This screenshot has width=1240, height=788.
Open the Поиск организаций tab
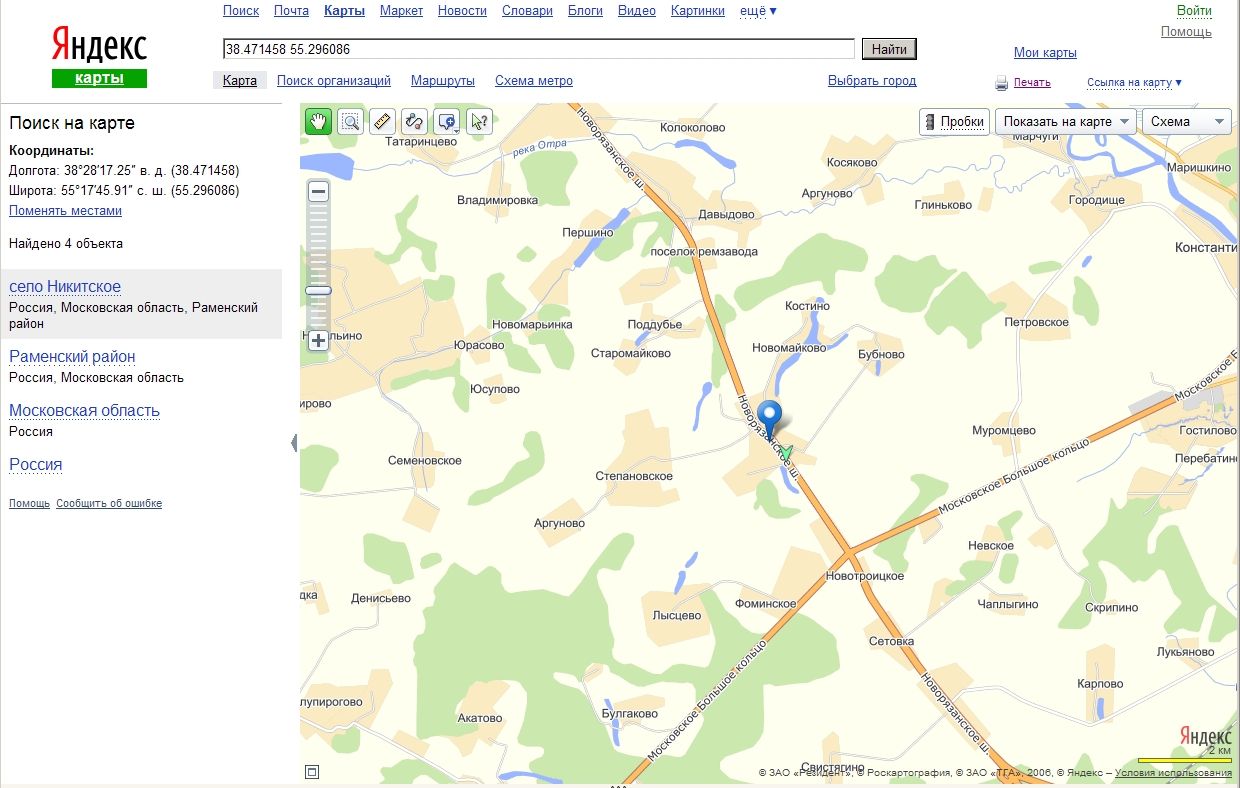[334, 81]
